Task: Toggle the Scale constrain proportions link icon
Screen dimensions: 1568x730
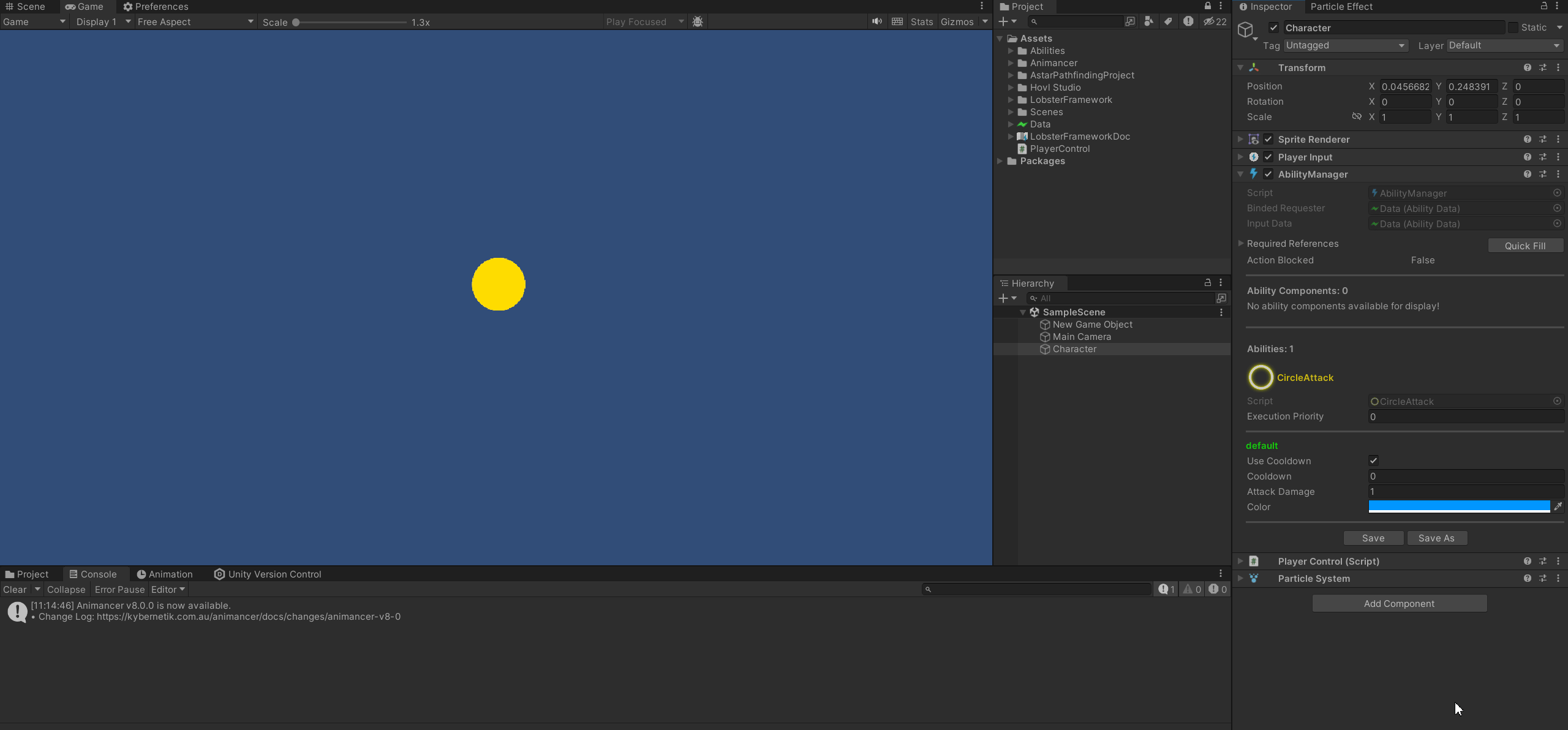Action: (1357, 116)
